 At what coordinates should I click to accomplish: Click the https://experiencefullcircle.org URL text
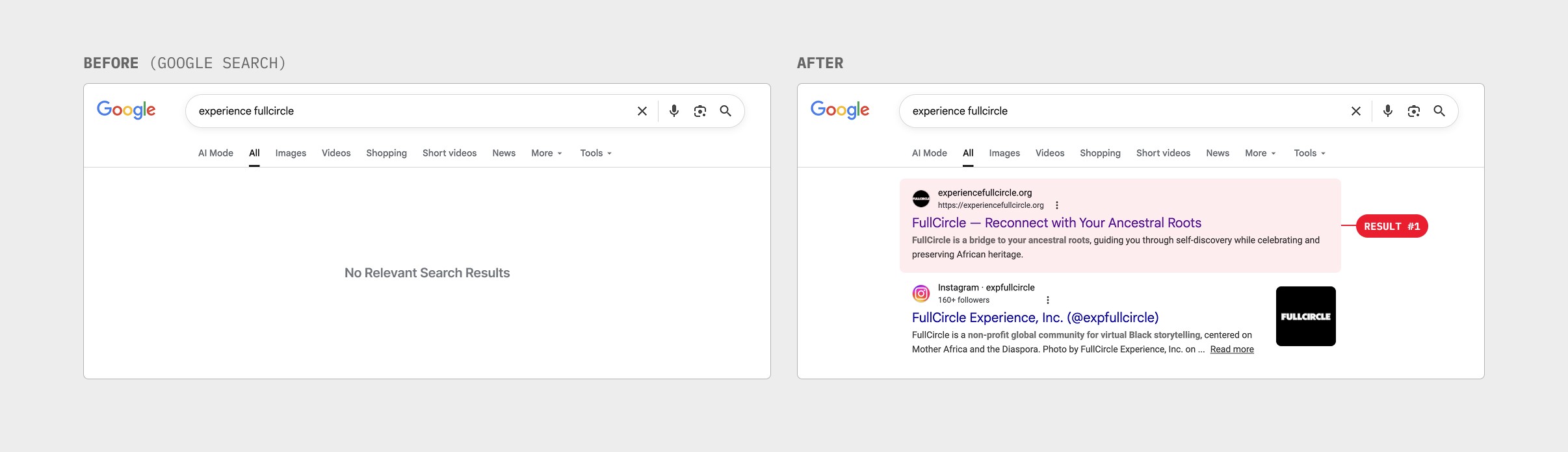(x=991, y=205)
